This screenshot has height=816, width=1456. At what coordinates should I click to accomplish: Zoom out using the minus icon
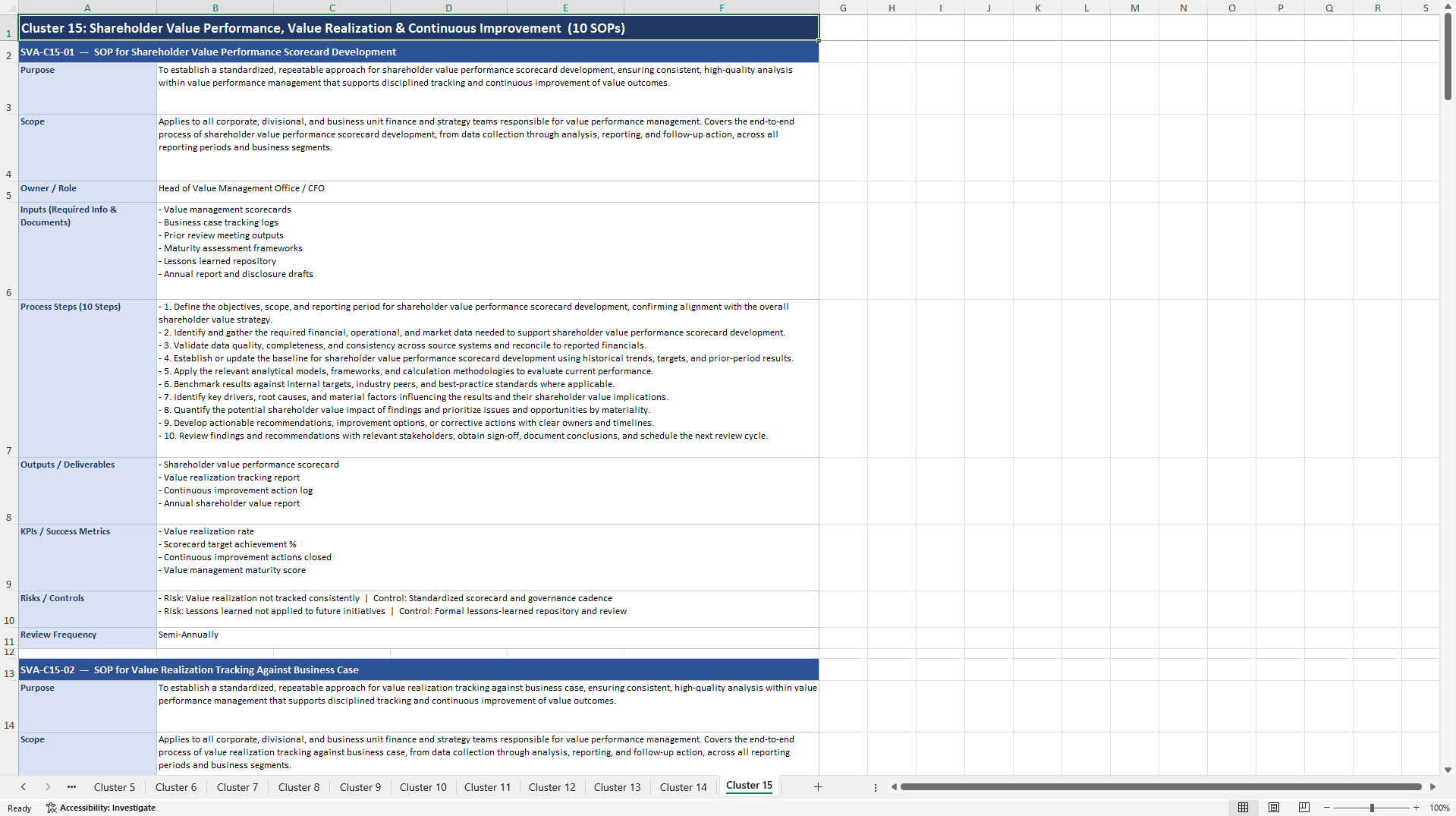click(x=1327, y=808)
